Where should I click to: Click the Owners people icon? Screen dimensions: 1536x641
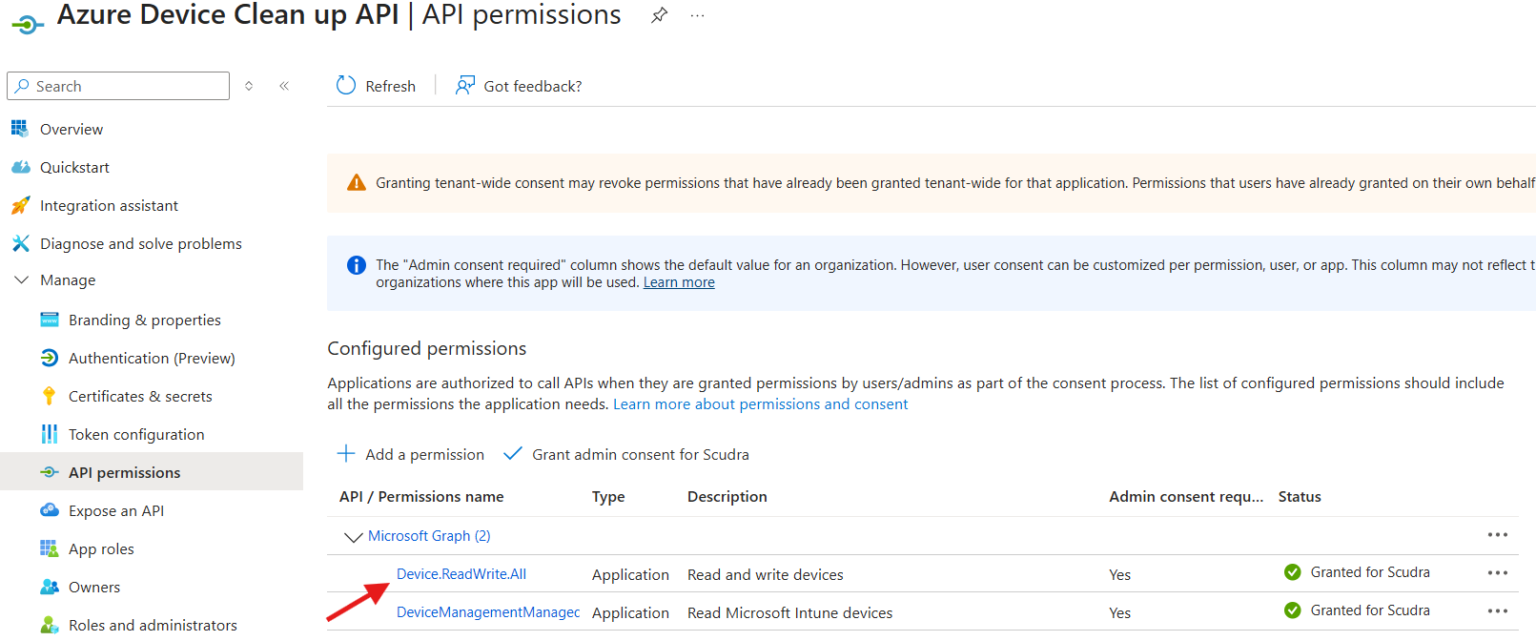tap(49, 587)
